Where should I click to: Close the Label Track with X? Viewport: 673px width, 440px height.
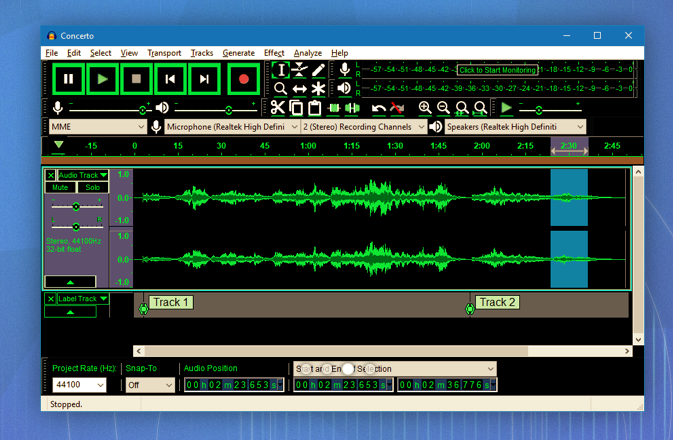(x=51, y=299)
